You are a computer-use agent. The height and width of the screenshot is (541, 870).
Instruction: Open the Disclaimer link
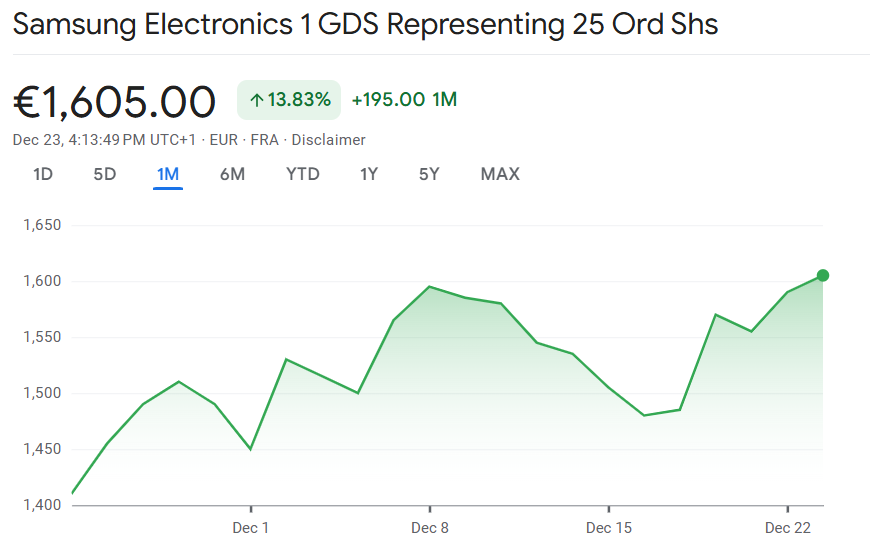[329, 140]
